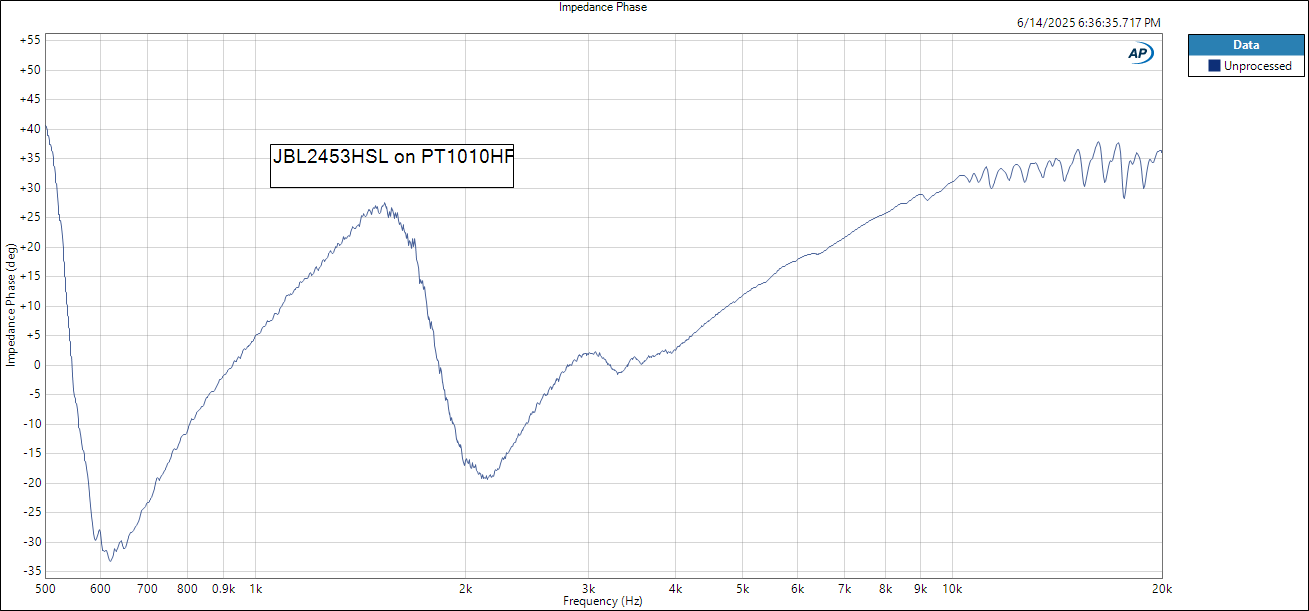
Task: Click the +25 value on vertical axis
Action: (x=30, y=217)
